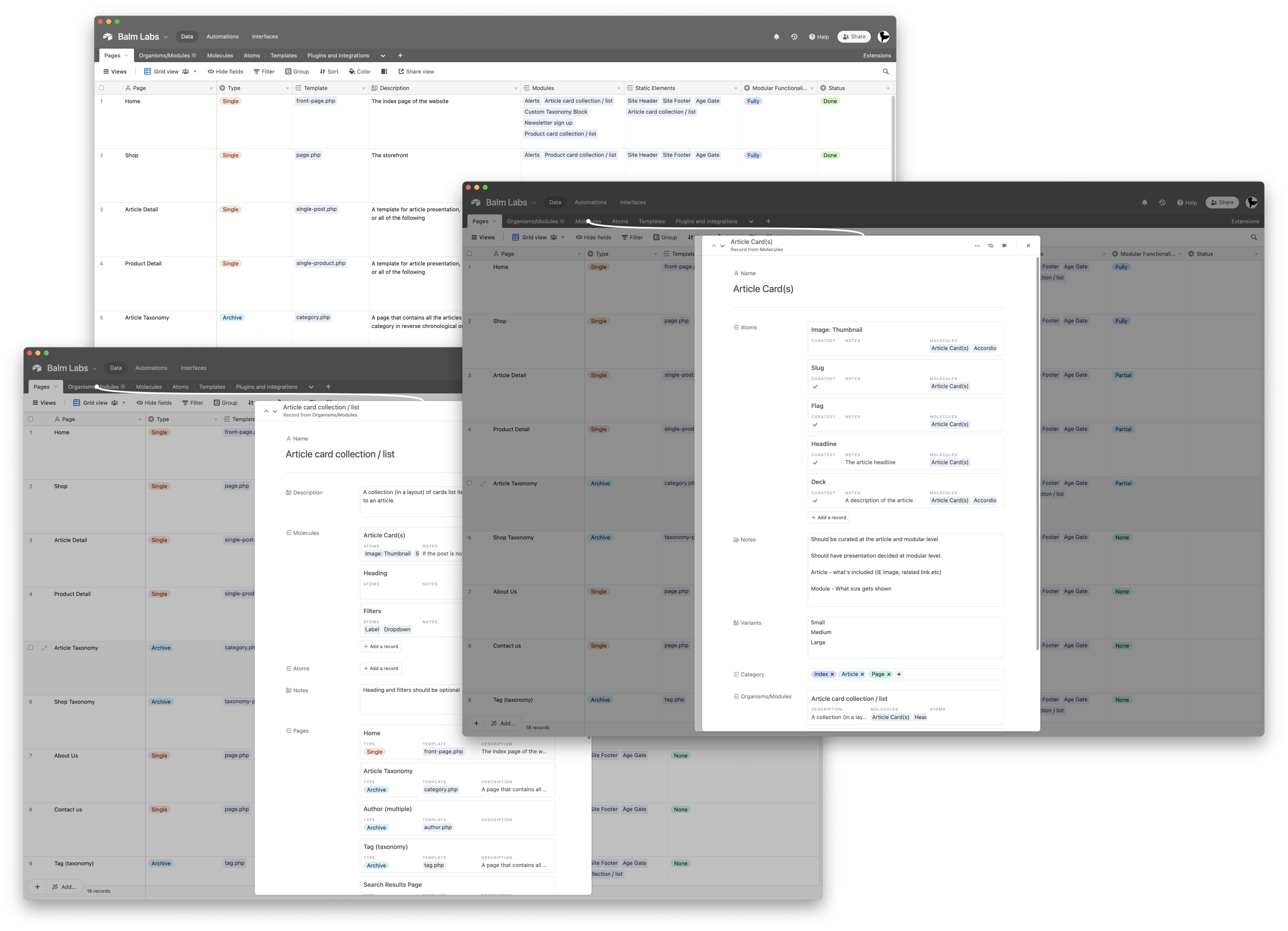Click the search icon in top window toolbar
The image size is (1288, 931).
click(885, 72)
